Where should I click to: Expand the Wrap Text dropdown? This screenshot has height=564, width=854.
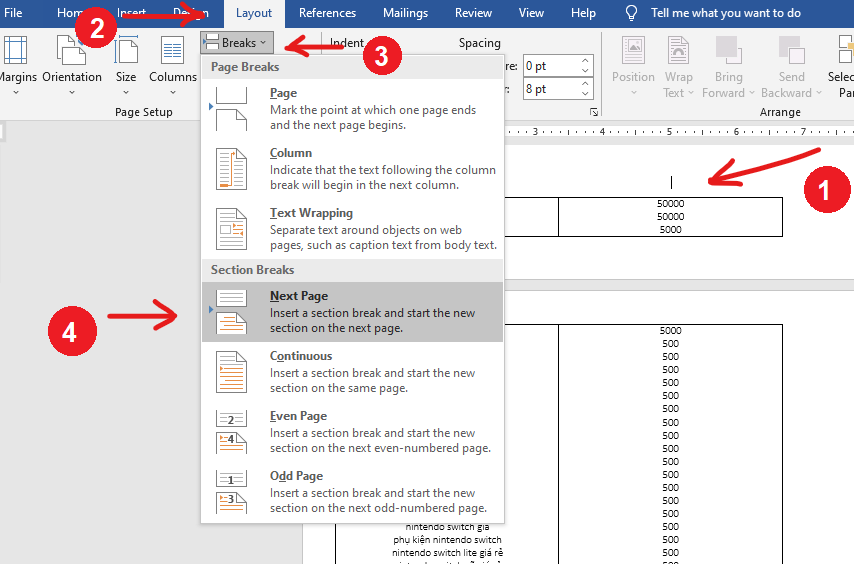pos(678,93)
